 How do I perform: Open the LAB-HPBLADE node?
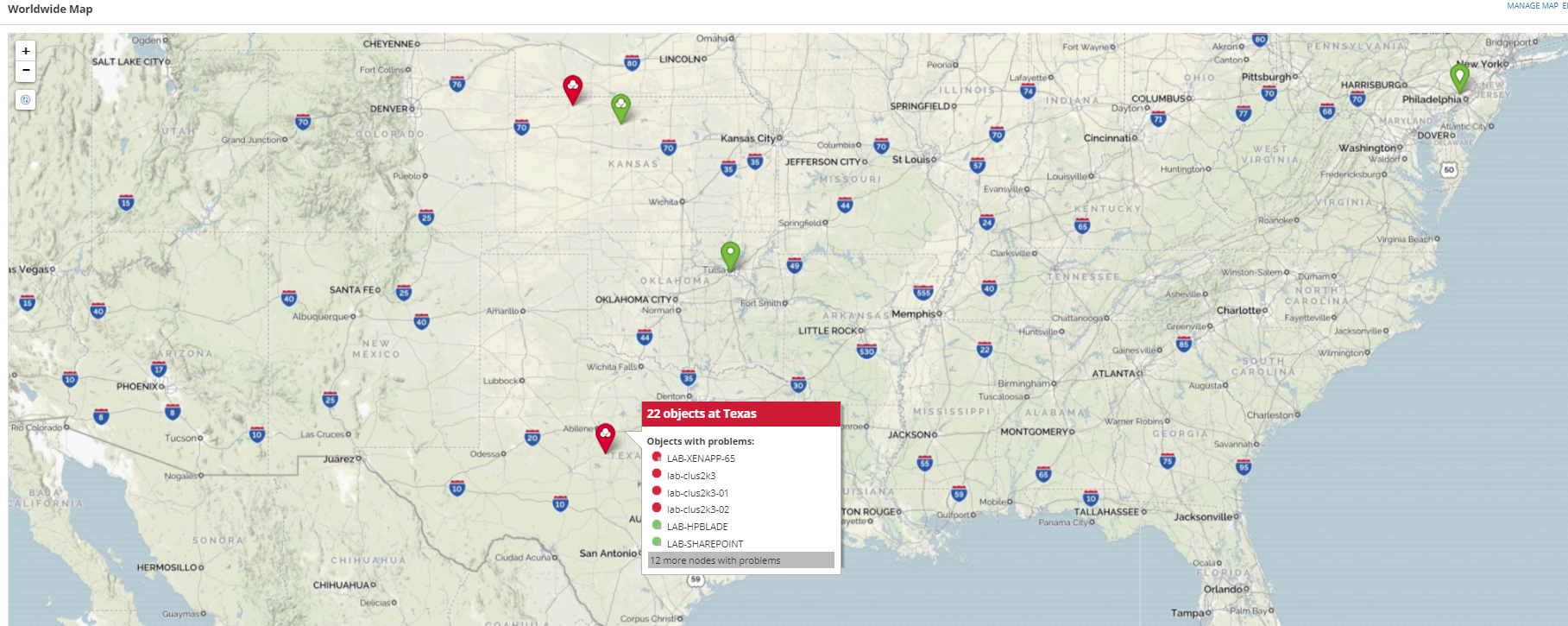(x=697, y=527)
